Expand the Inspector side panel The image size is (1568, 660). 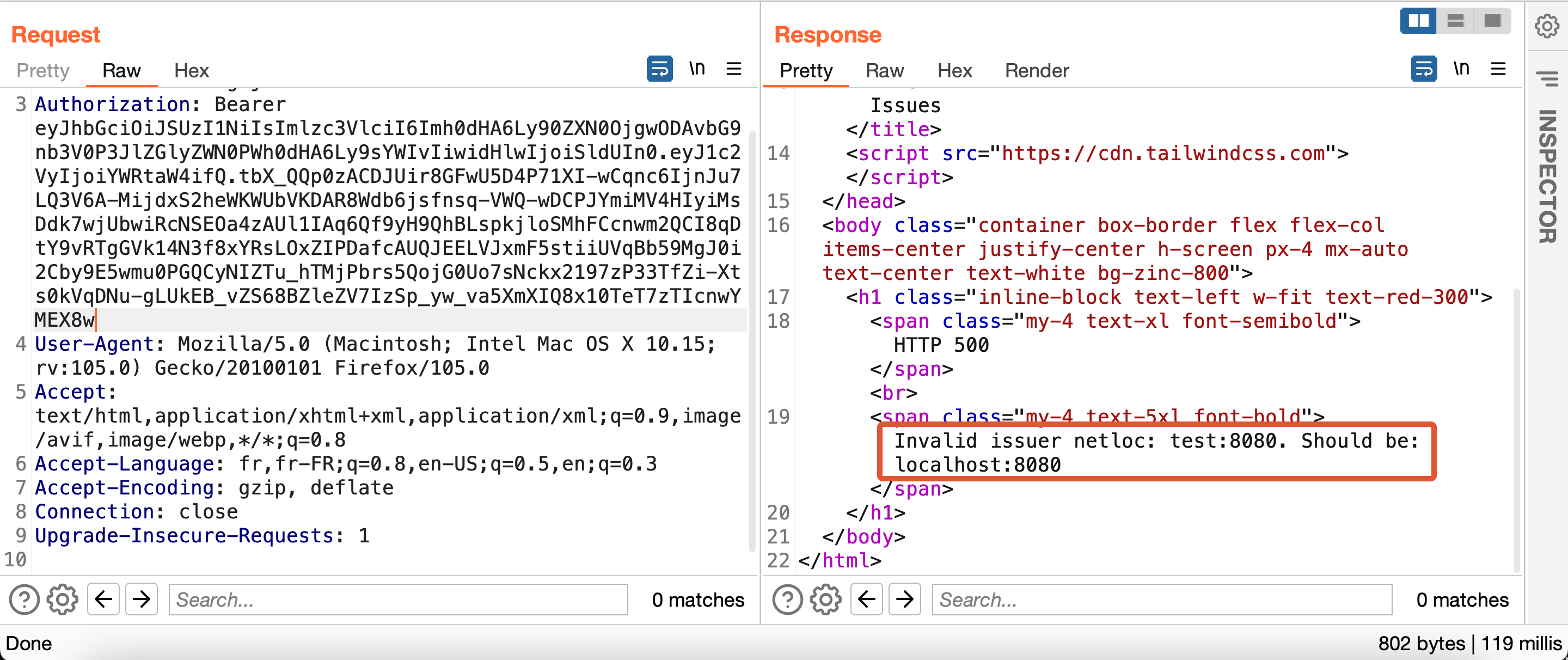[x=1547, y=176]
